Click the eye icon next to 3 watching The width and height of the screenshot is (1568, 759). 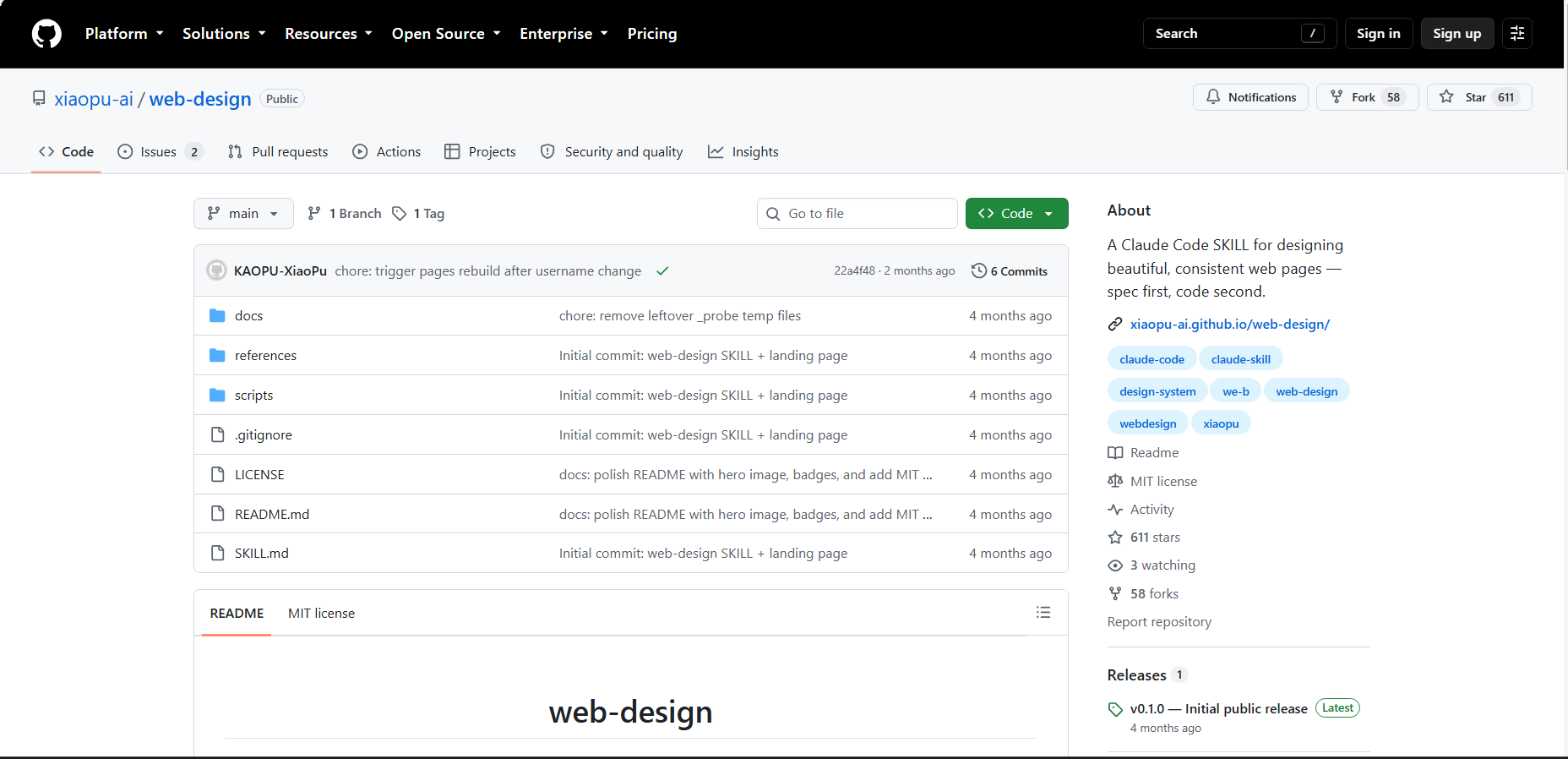1115,565
